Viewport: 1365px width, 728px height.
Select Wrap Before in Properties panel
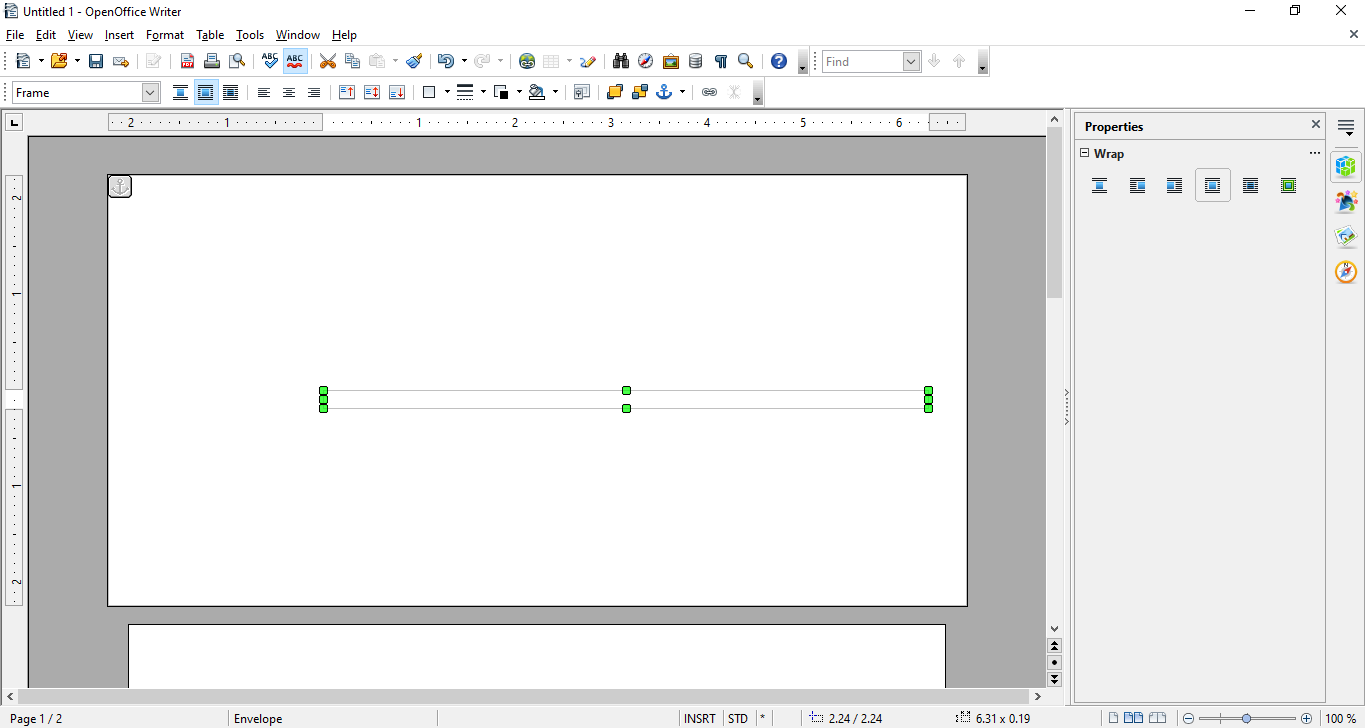[1137, 185]
